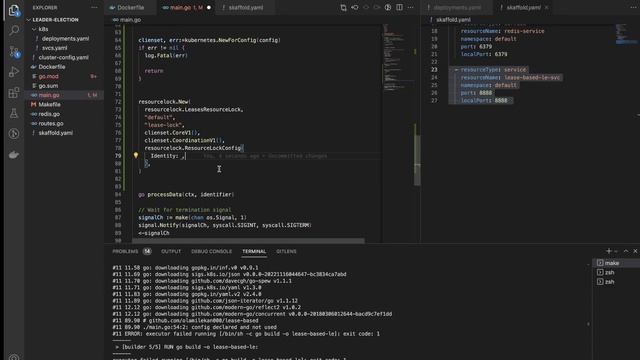This screenshot has width=640, height=360.
Task: Select the make terminal session
Action: pyautogui.click(x=616, y=263)
